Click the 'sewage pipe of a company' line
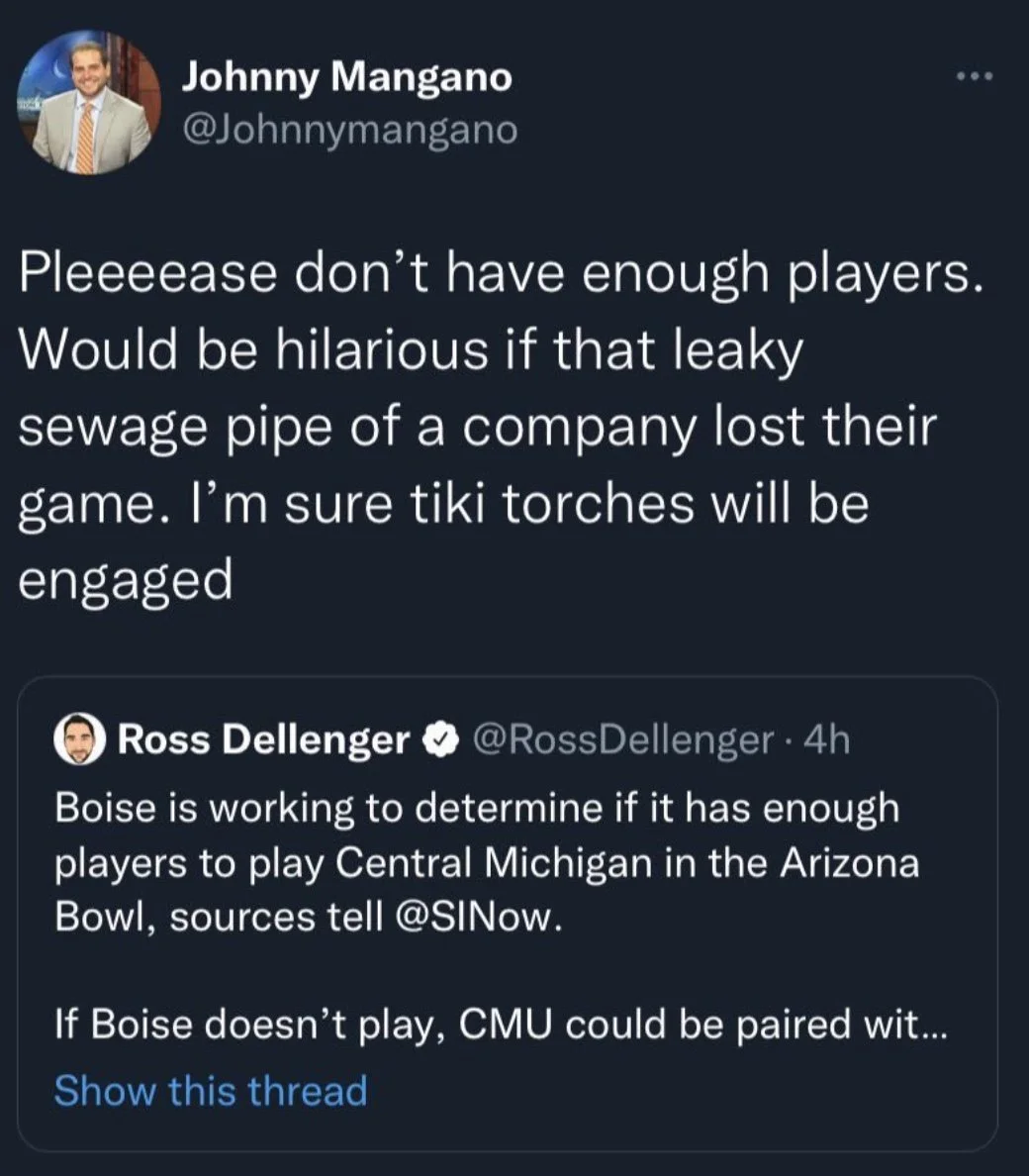 click(x=478, y=429)
